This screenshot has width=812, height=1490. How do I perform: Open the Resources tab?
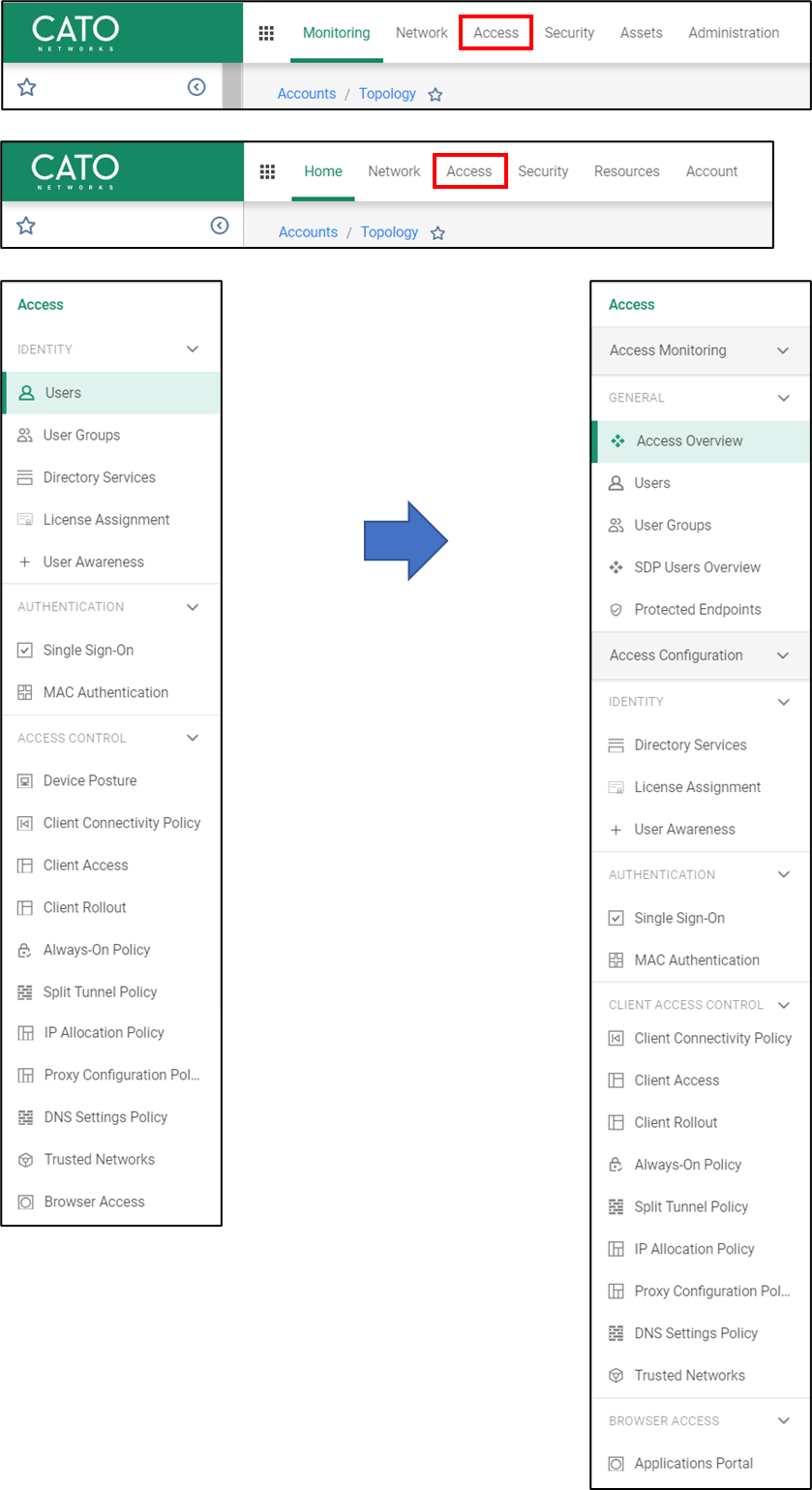[x=627, y=171]
